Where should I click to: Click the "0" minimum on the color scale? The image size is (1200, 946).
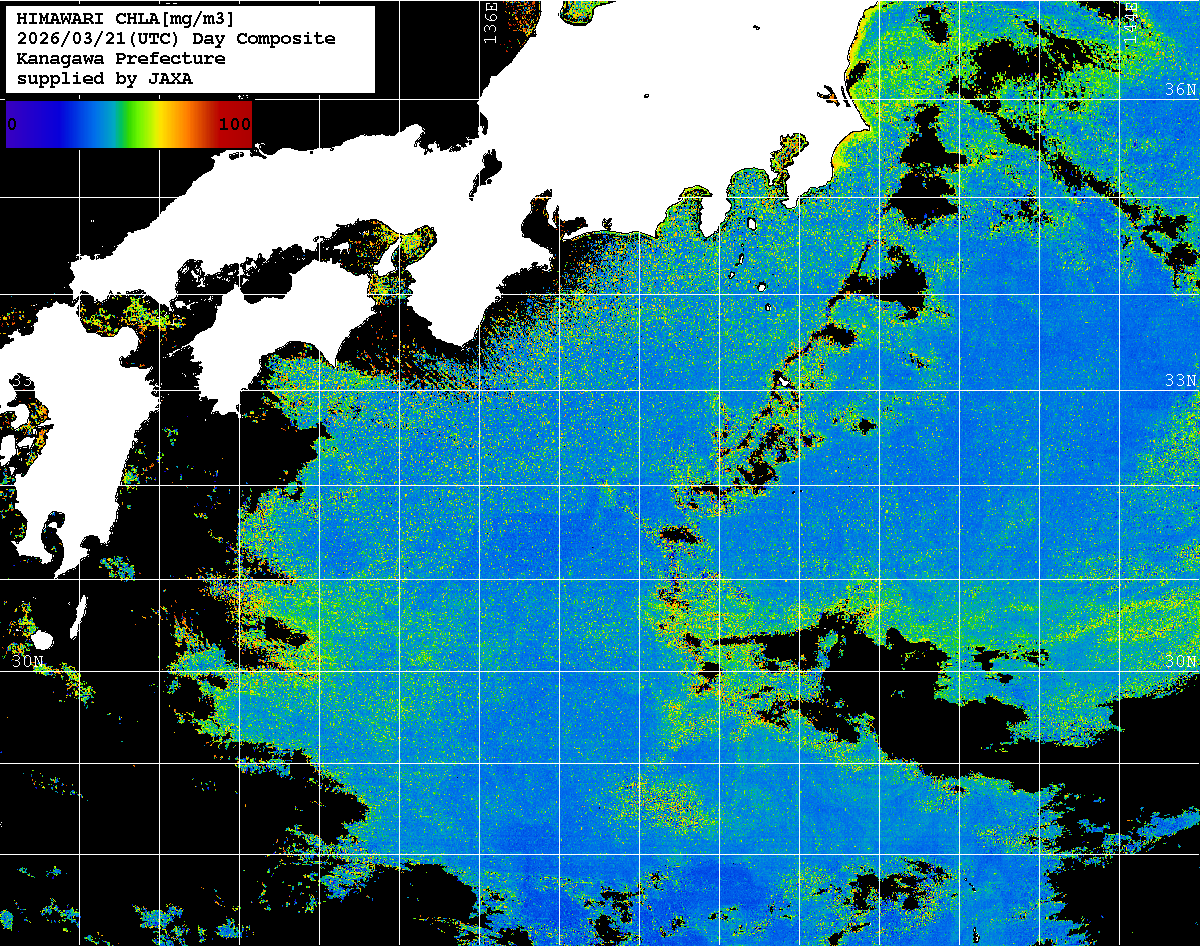click(12, 124)
